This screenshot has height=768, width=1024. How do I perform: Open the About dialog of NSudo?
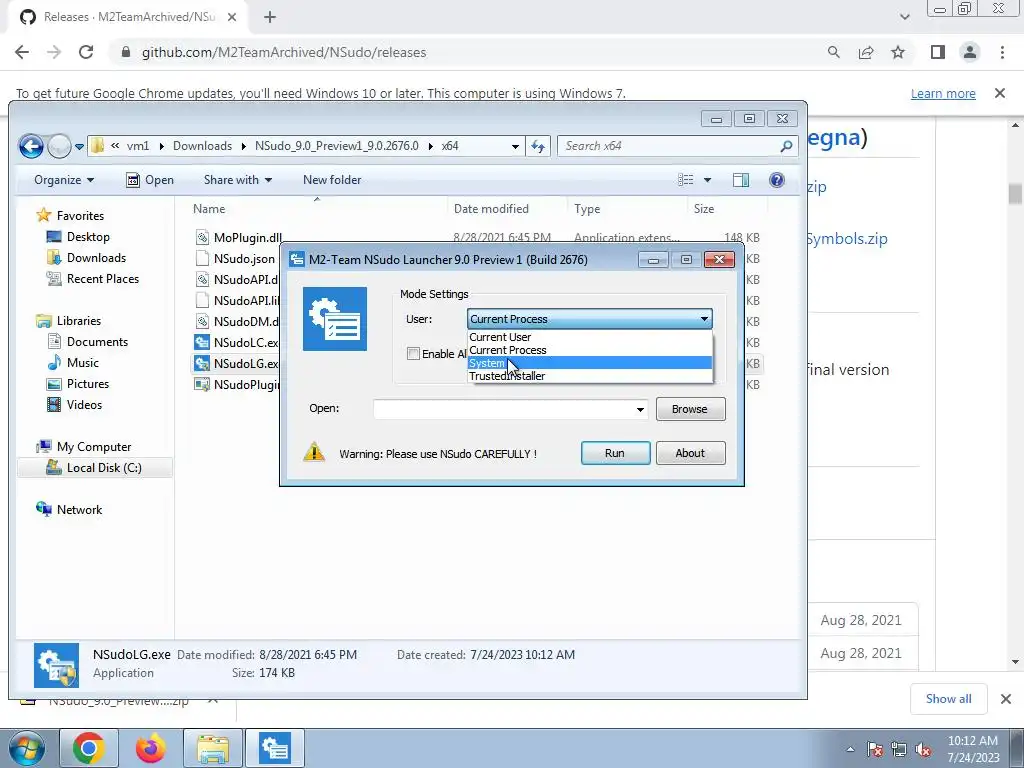[690, 453]
